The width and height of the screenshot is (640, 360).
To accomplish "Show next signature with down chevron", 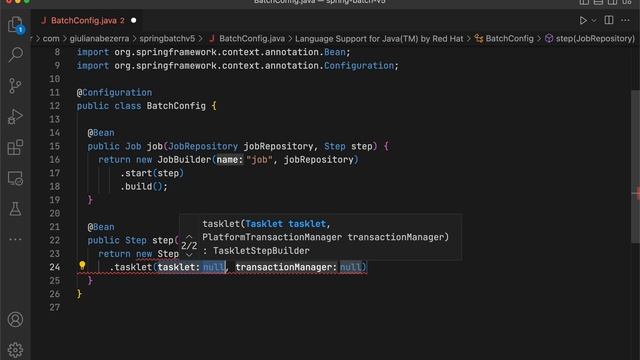I will pyautogui.click(x=189, y=255).
